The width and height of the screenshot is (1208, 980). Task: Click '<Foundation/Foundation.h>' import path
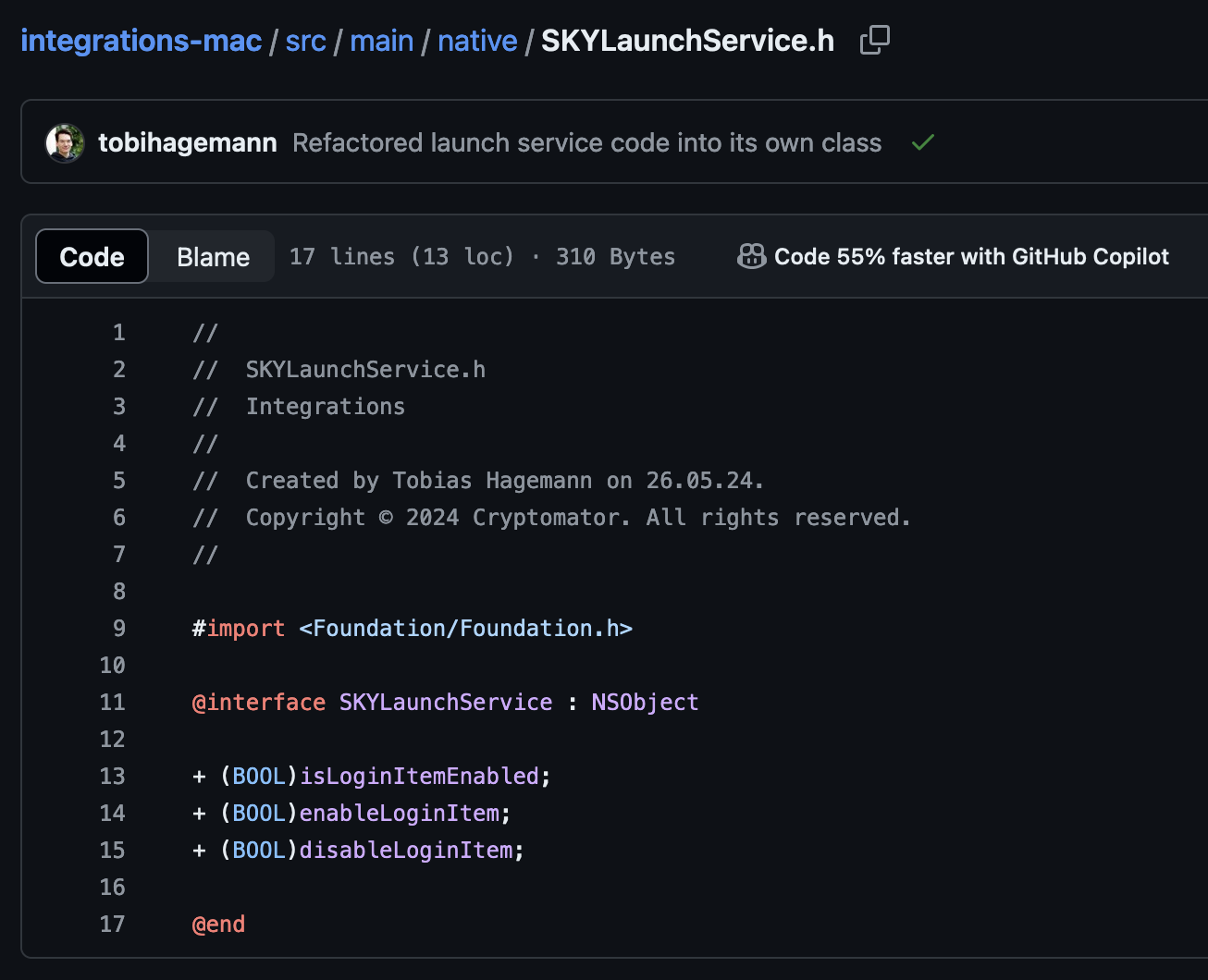[x=465, y=628]
